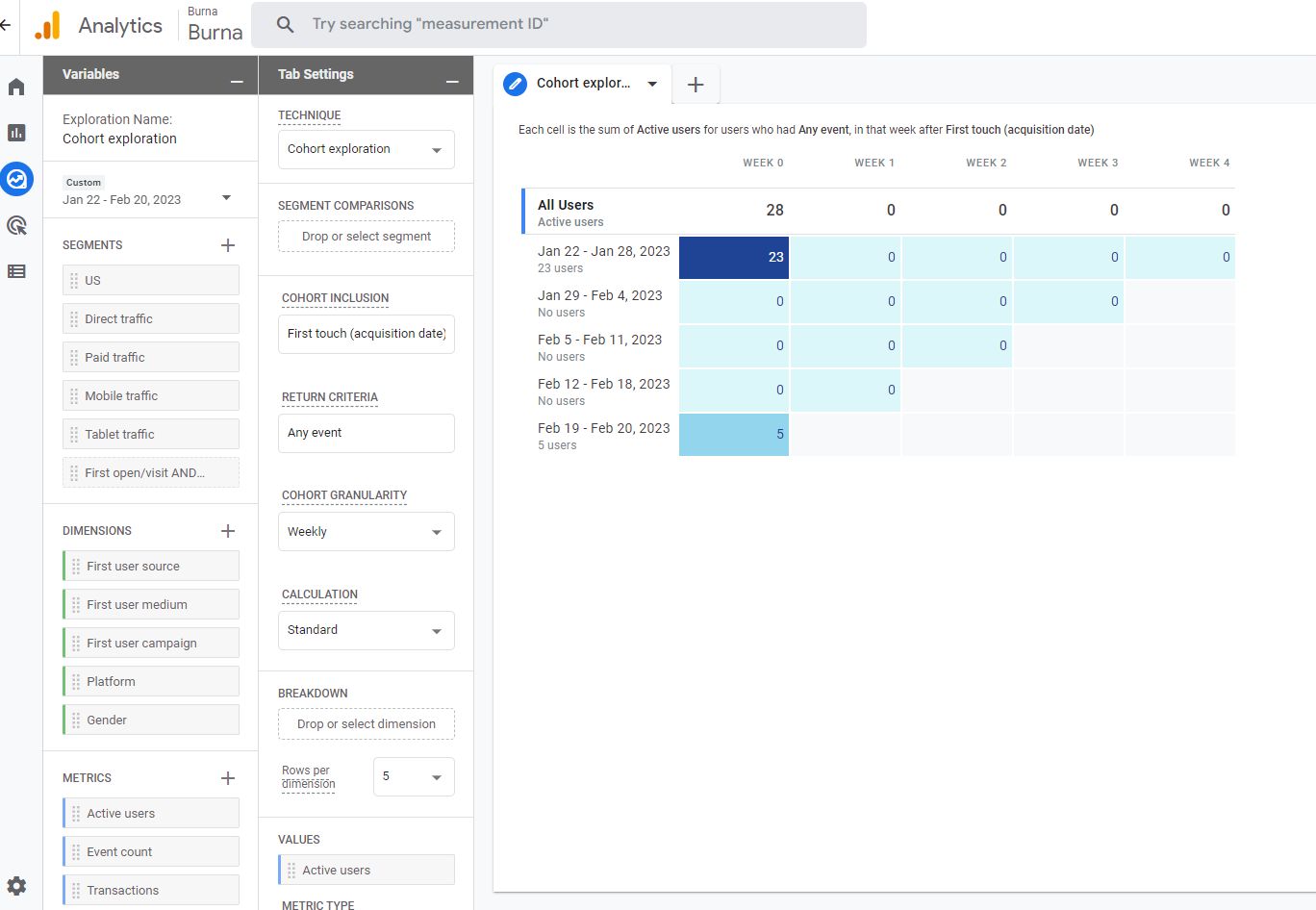Open the Reports icon in sidebar
The image size is (1316, 910).
16,133
